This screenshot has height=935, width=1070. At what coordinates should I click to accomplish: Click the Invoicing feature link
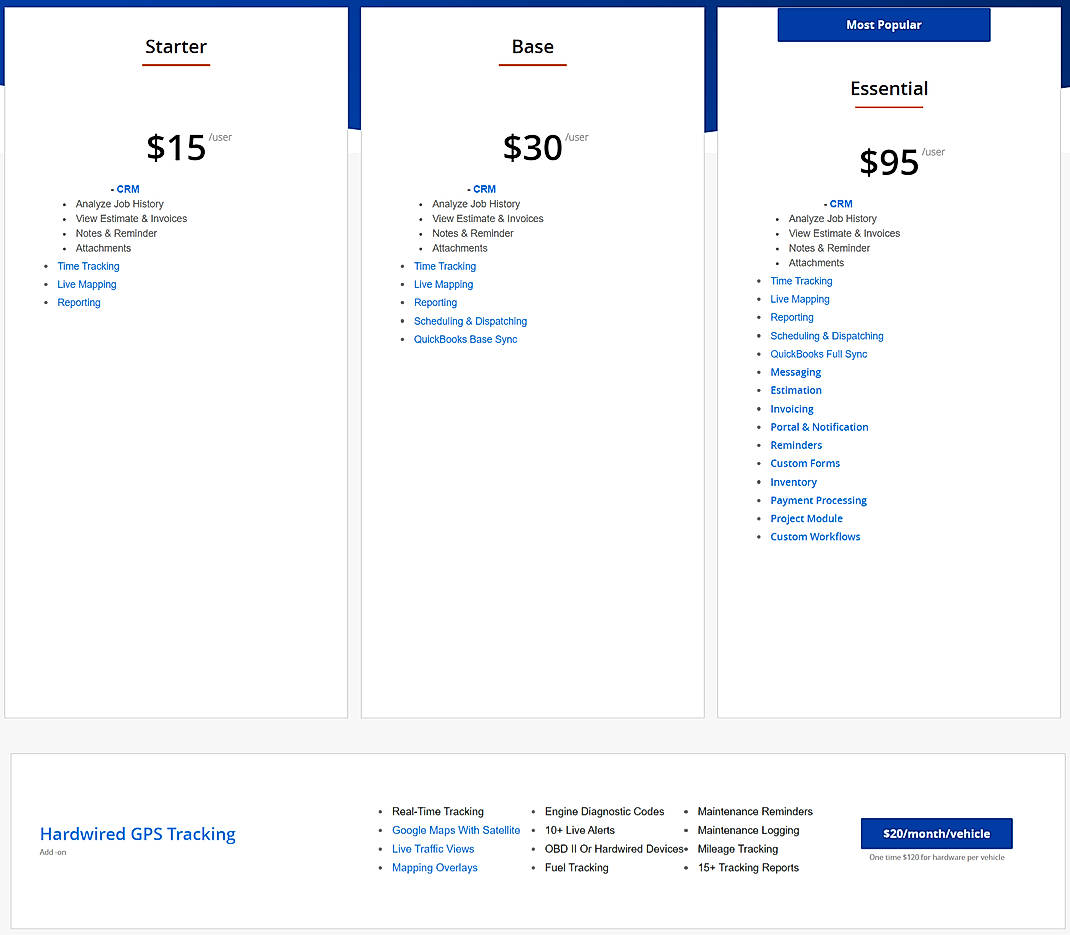click(x=792, y=409)
